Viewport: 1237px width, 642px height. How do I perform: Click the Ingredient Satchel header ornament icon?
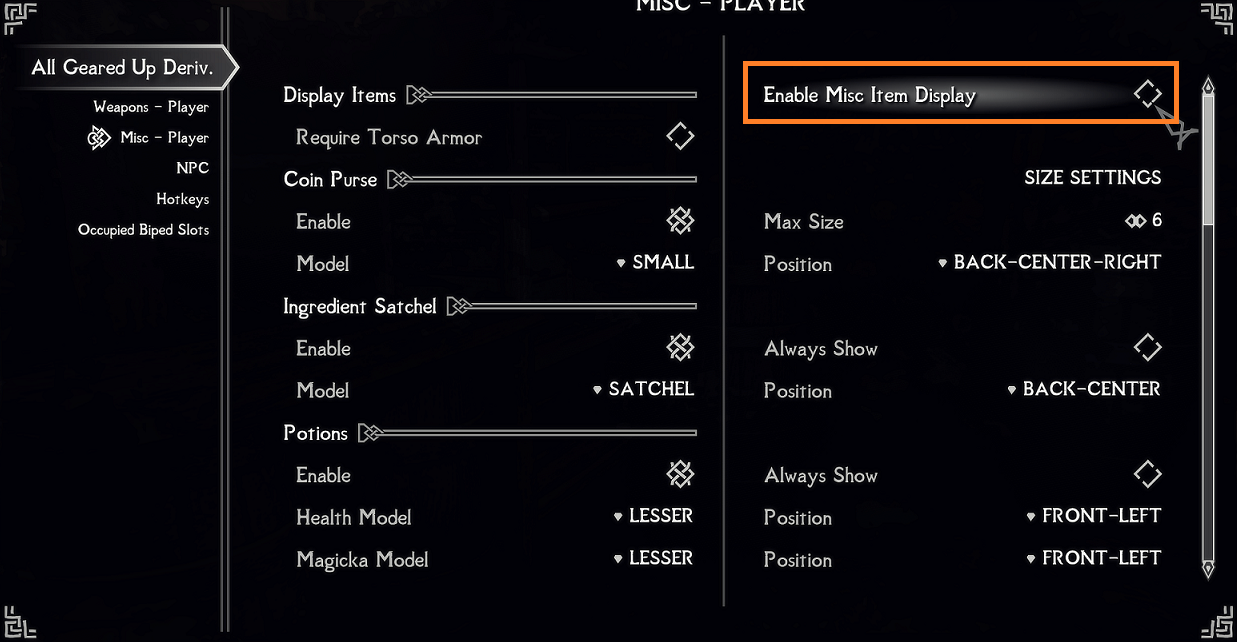pyautogui.click(x=459, y=306)
